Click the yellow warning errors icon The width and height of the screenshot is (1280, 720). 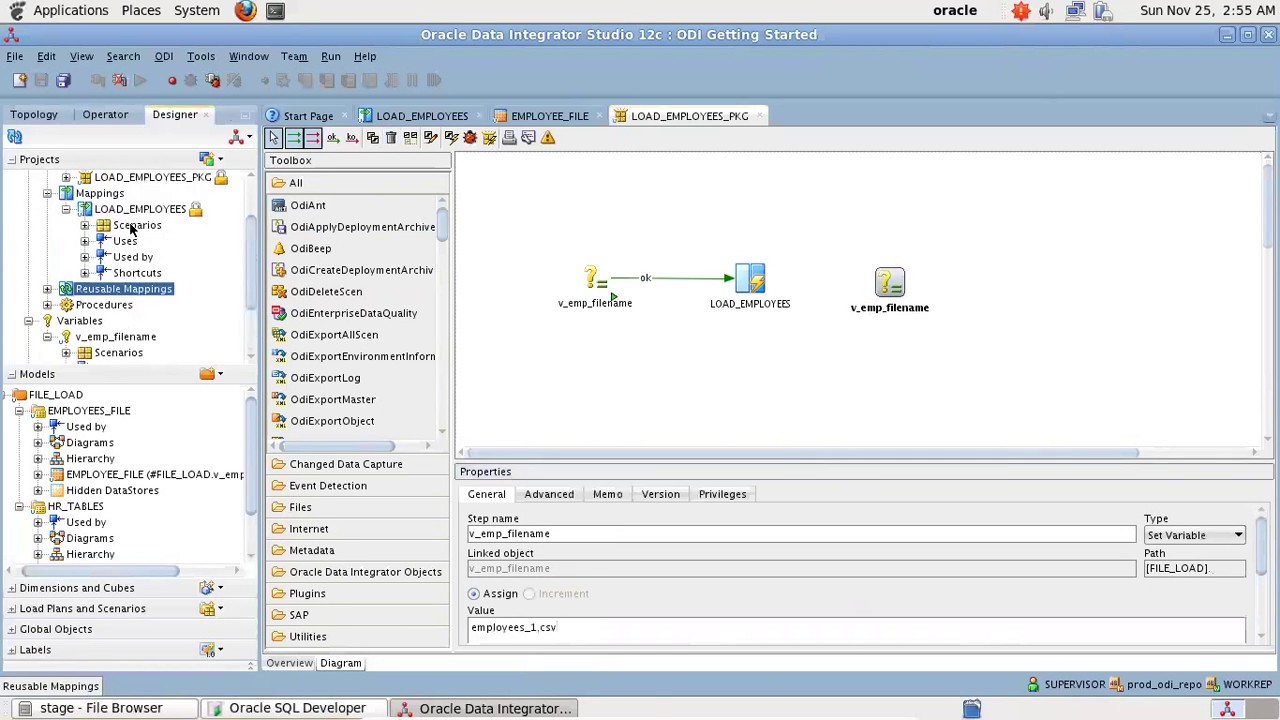click(x=548, y=138)
